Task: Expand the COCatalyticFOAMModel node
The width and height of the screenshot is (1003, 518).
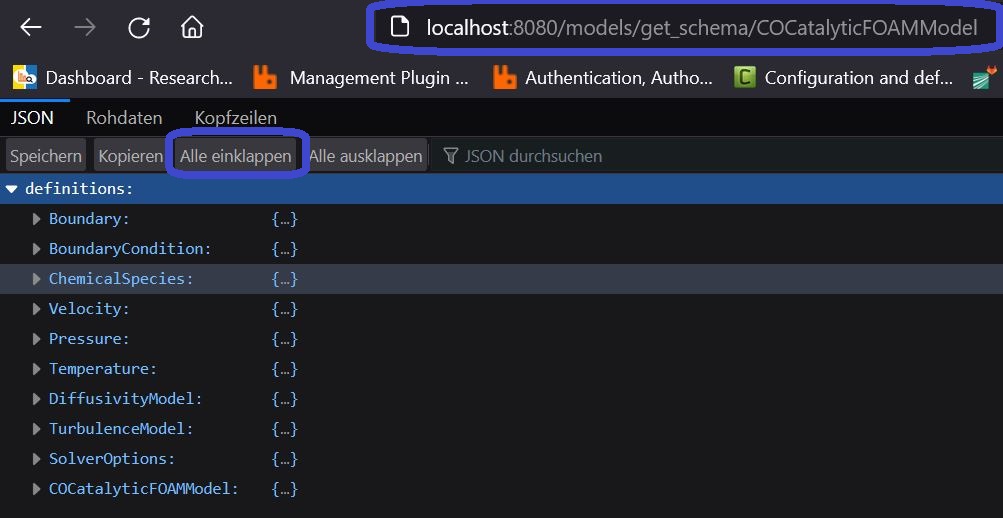Action: point(36,489)
